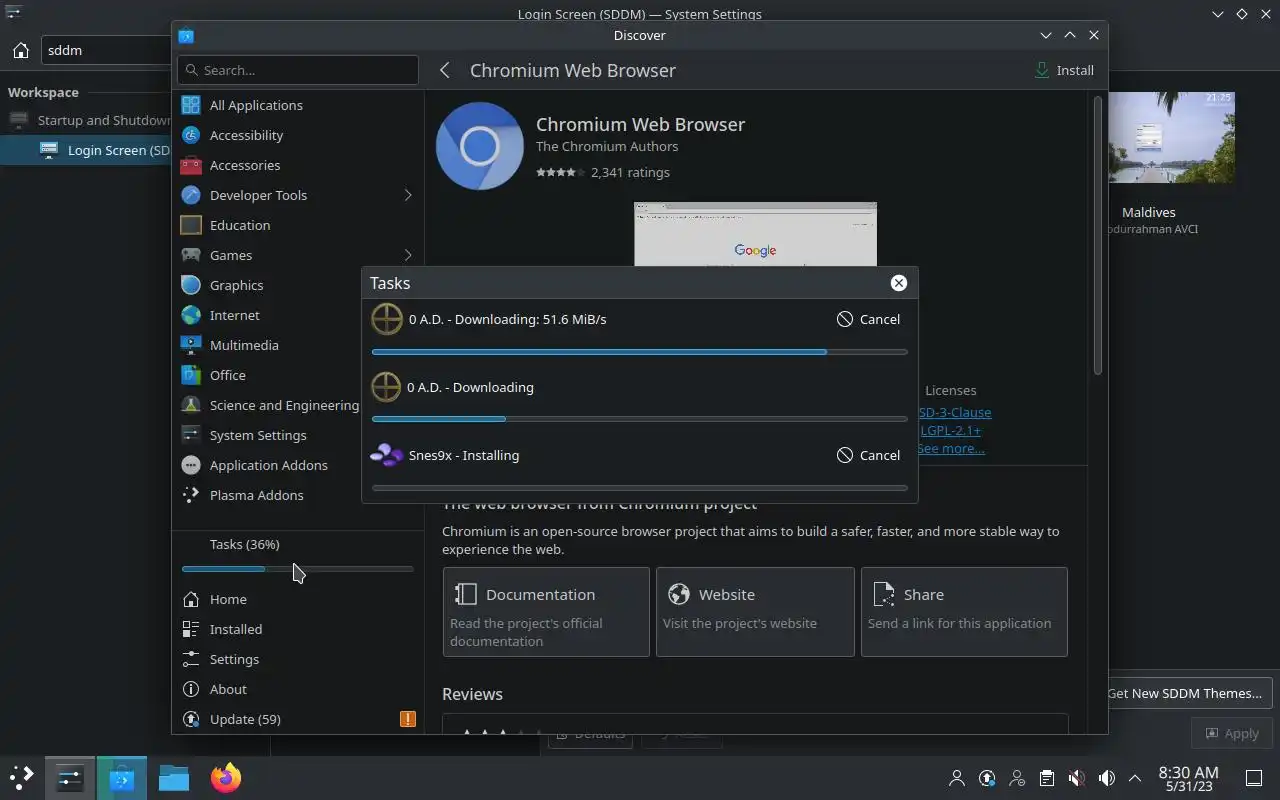Expand Developer Tools subcategories arrow
The width and height of the screenshot is (1280, 800).
[408, 195]
